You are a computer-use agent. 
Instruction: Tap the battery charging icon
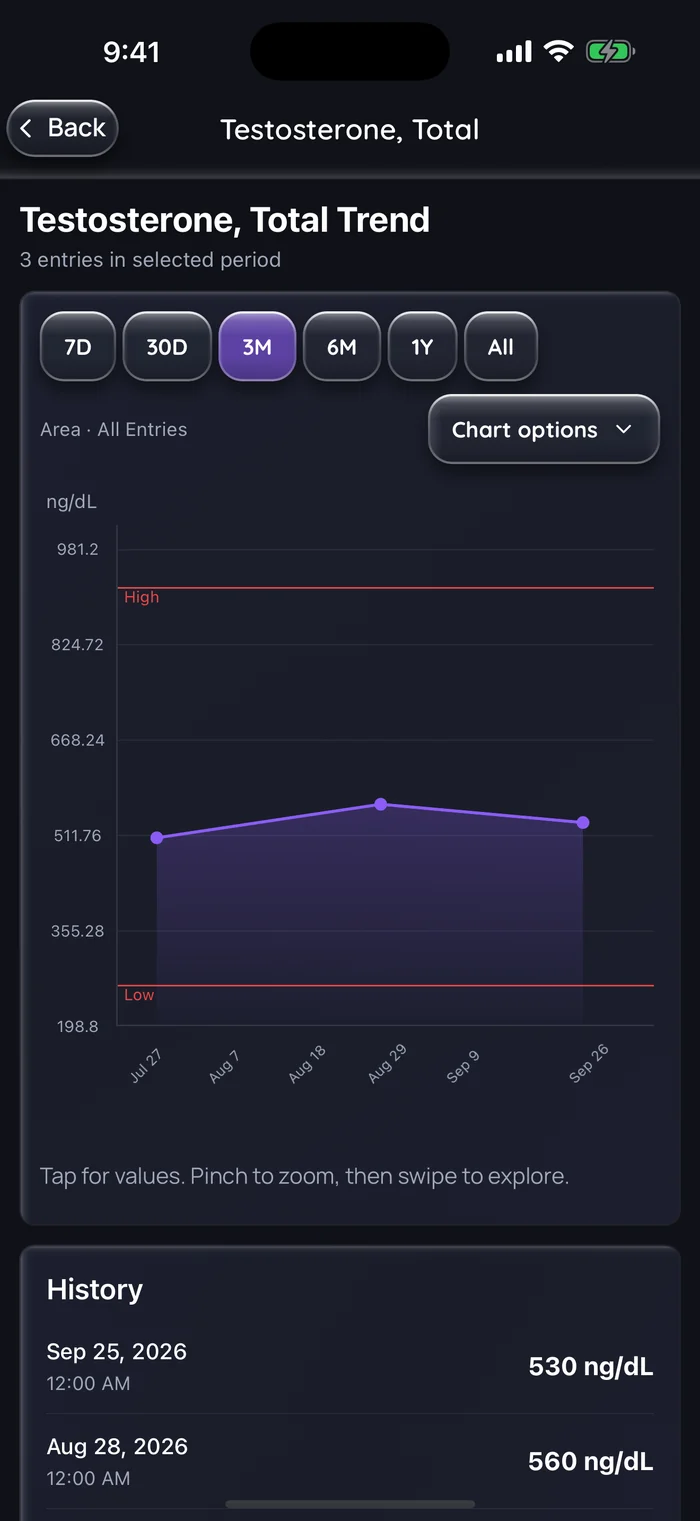pos(610,52)
